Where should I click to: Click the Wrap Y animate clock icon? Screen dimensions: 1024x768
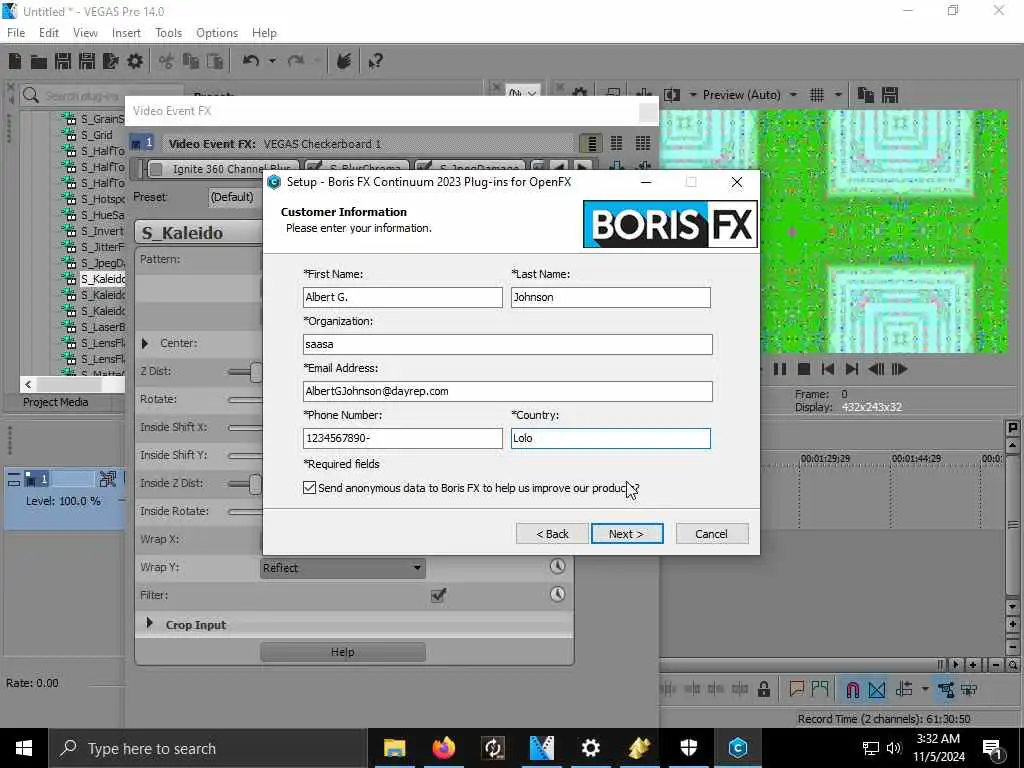pos(557,566)
